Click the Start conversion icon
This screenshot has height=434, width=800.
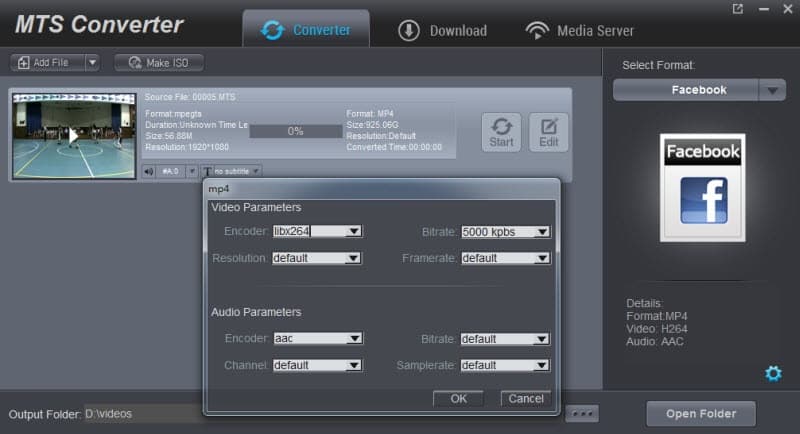pos(501,132)
